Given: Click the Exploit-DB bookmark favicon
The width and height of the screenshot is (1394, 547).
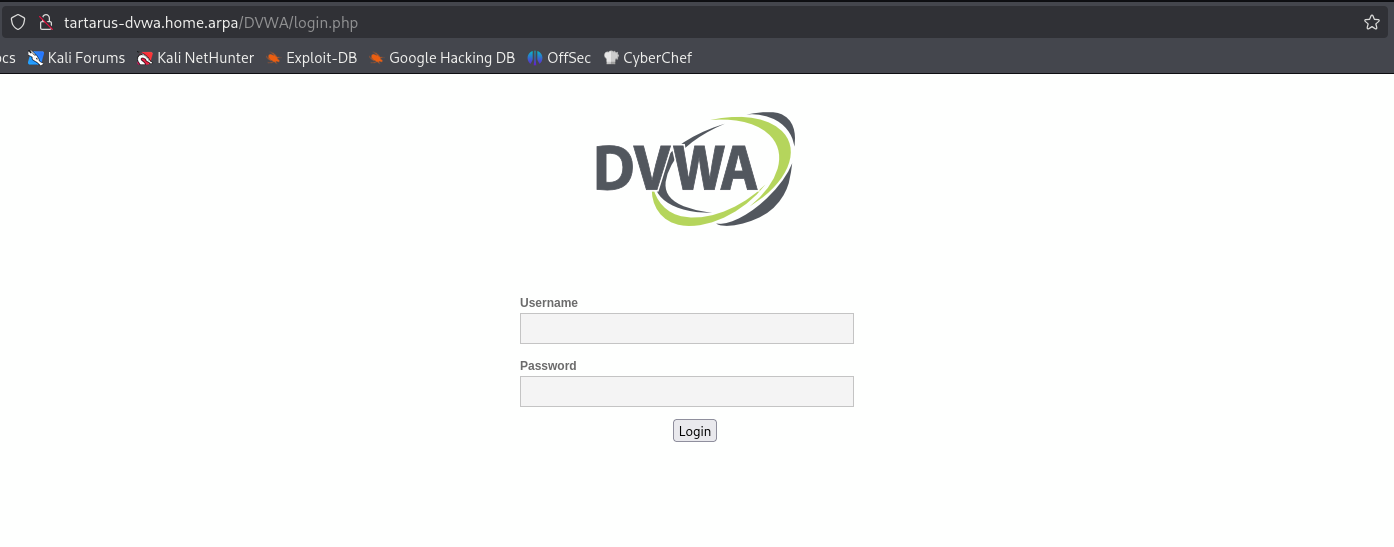Looking at the screenshot, I should [x=274, y=58].
